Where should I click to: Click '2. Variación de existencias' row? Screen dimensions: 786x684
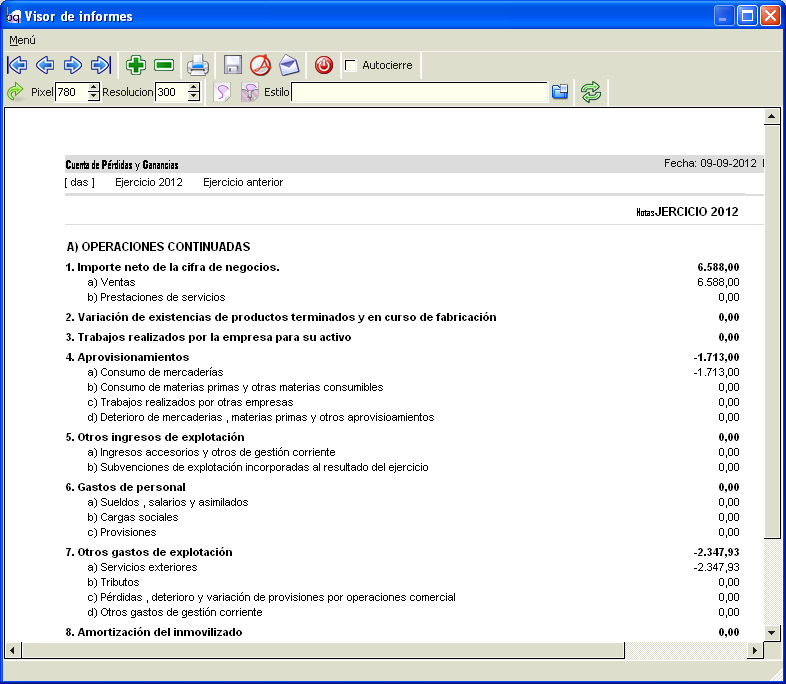281,317
